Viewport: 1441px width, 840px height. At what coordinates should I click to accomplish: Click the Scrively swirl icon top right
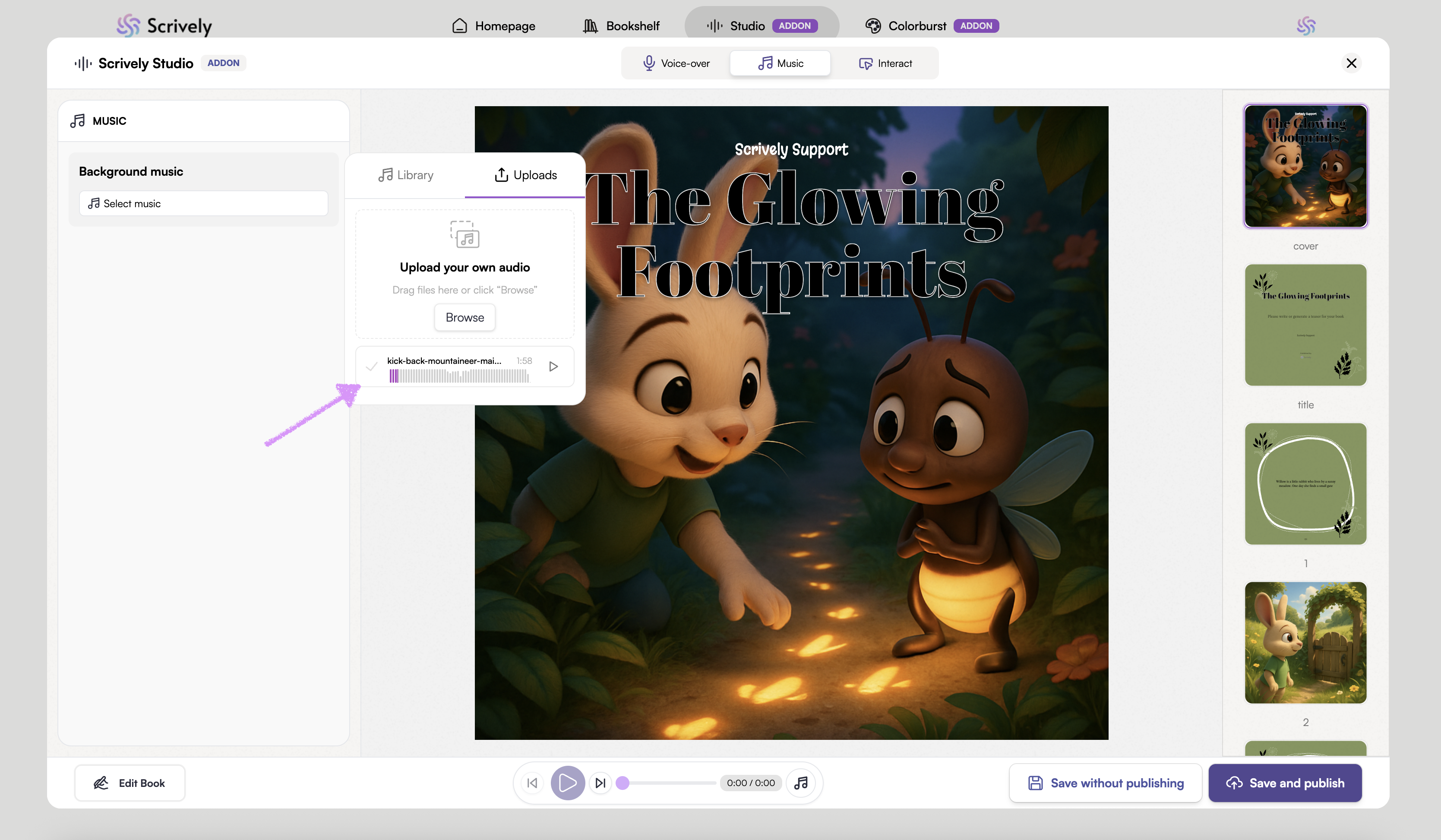(x=1305, y=26)
